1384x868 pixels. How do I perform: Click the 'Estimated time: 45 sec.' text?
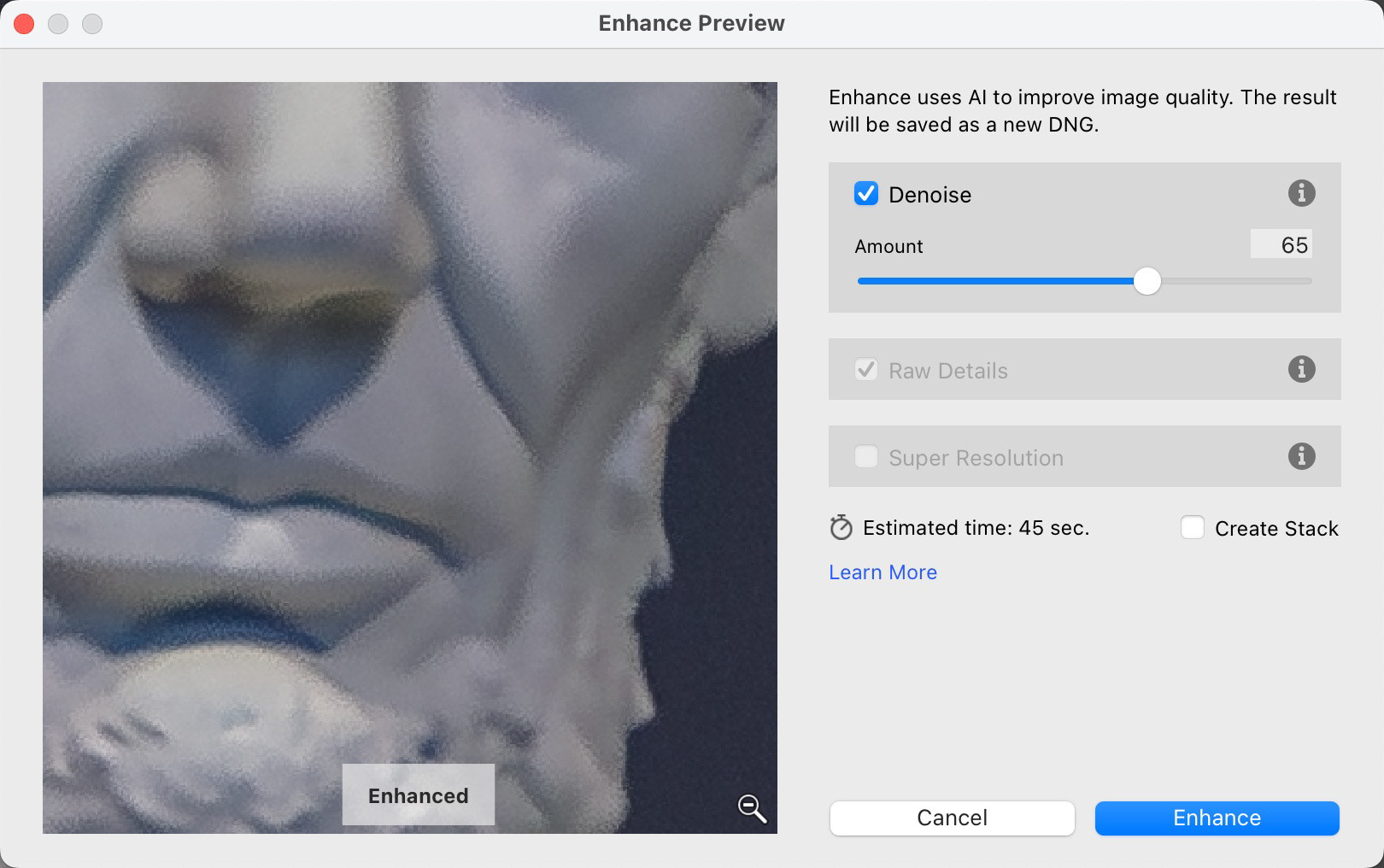click(x=976, y=528)
